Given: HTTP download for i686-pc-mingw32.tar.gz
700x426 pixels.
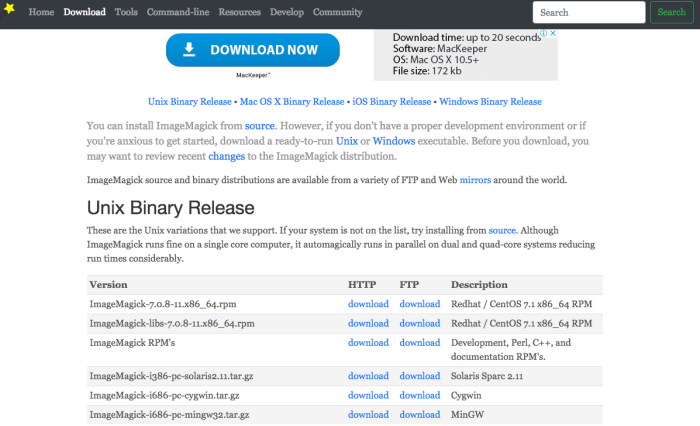Looking at the screenshot, I should [x=368, y=414].
